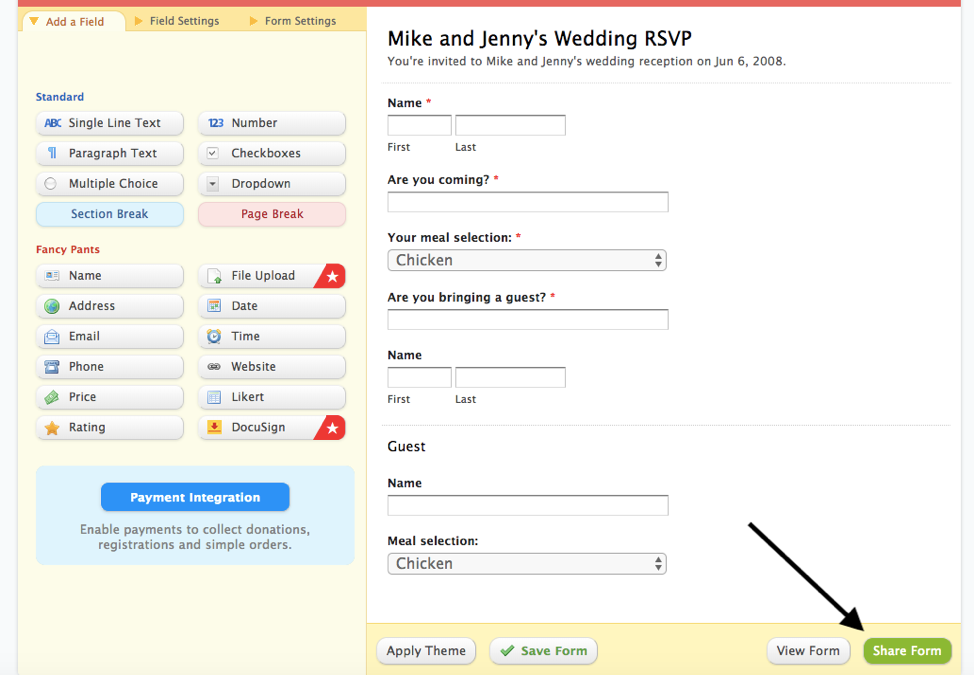Add a Time field
This screenshot has width=974, height=675.
tap(272, 337)
